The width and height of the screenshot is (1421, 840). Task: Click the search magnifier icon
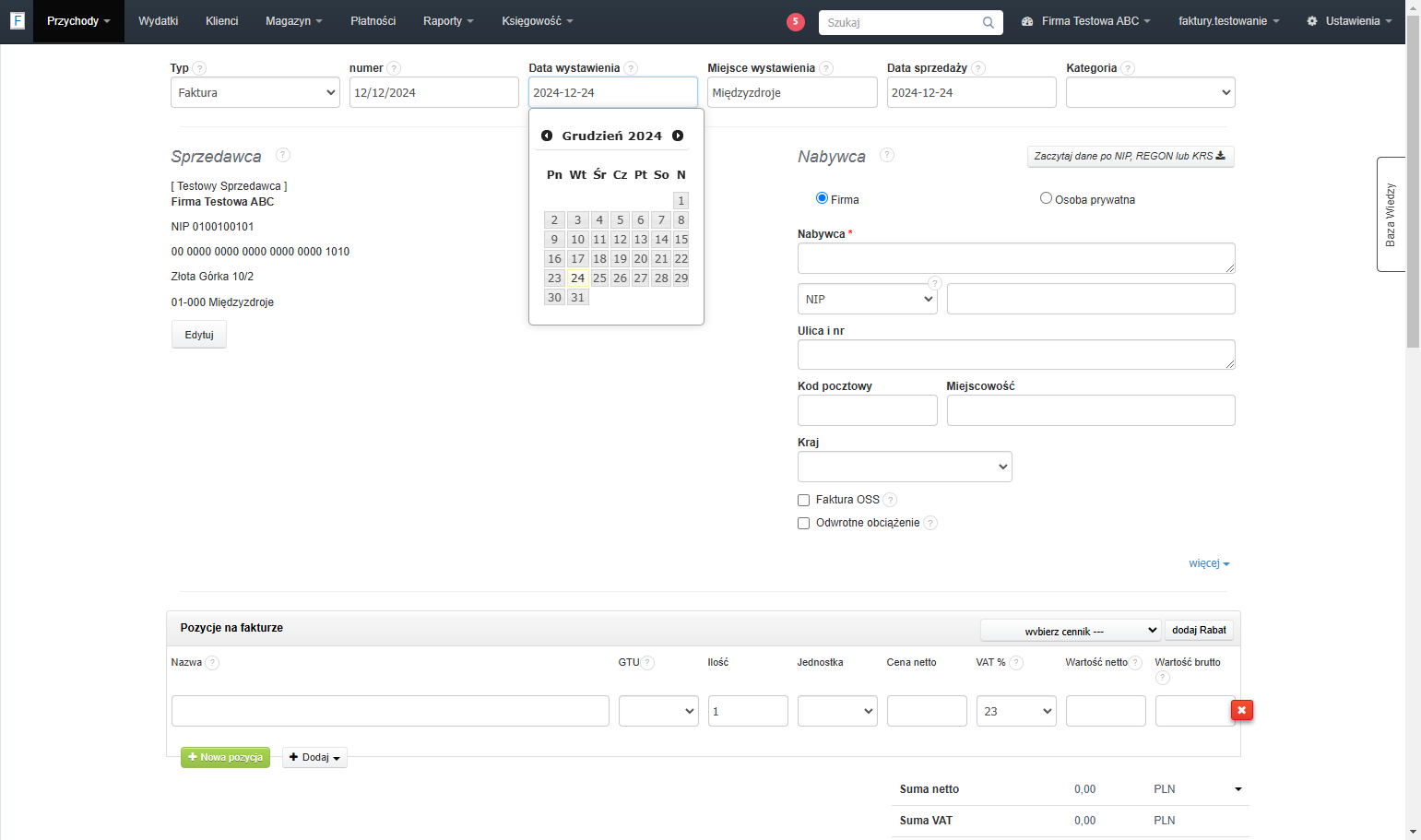point(989,22)
